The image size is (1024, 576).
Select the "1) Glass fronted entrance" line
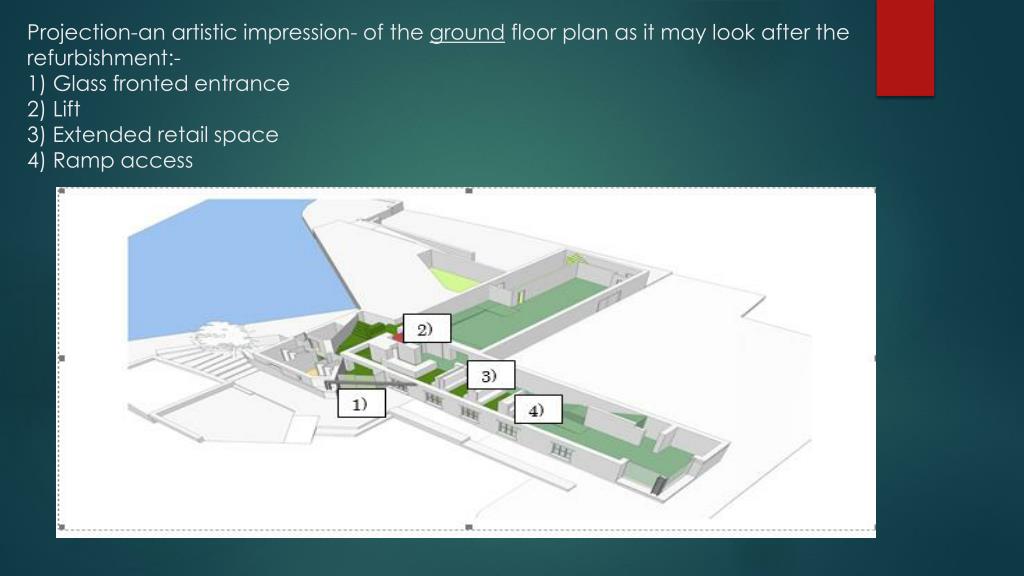(159, 84)
